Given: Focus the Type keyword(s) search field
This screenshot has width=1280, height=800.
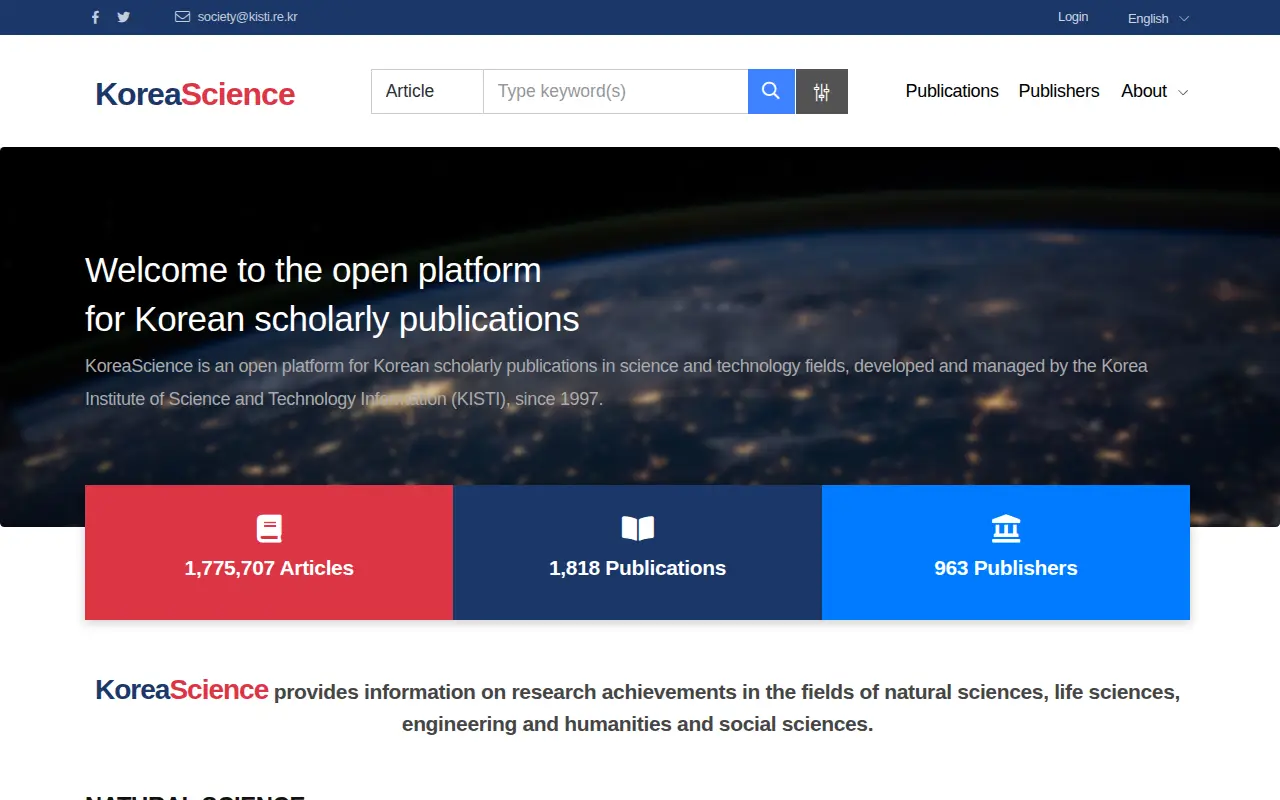Looking at the screenshot, I should click(615, 91).
